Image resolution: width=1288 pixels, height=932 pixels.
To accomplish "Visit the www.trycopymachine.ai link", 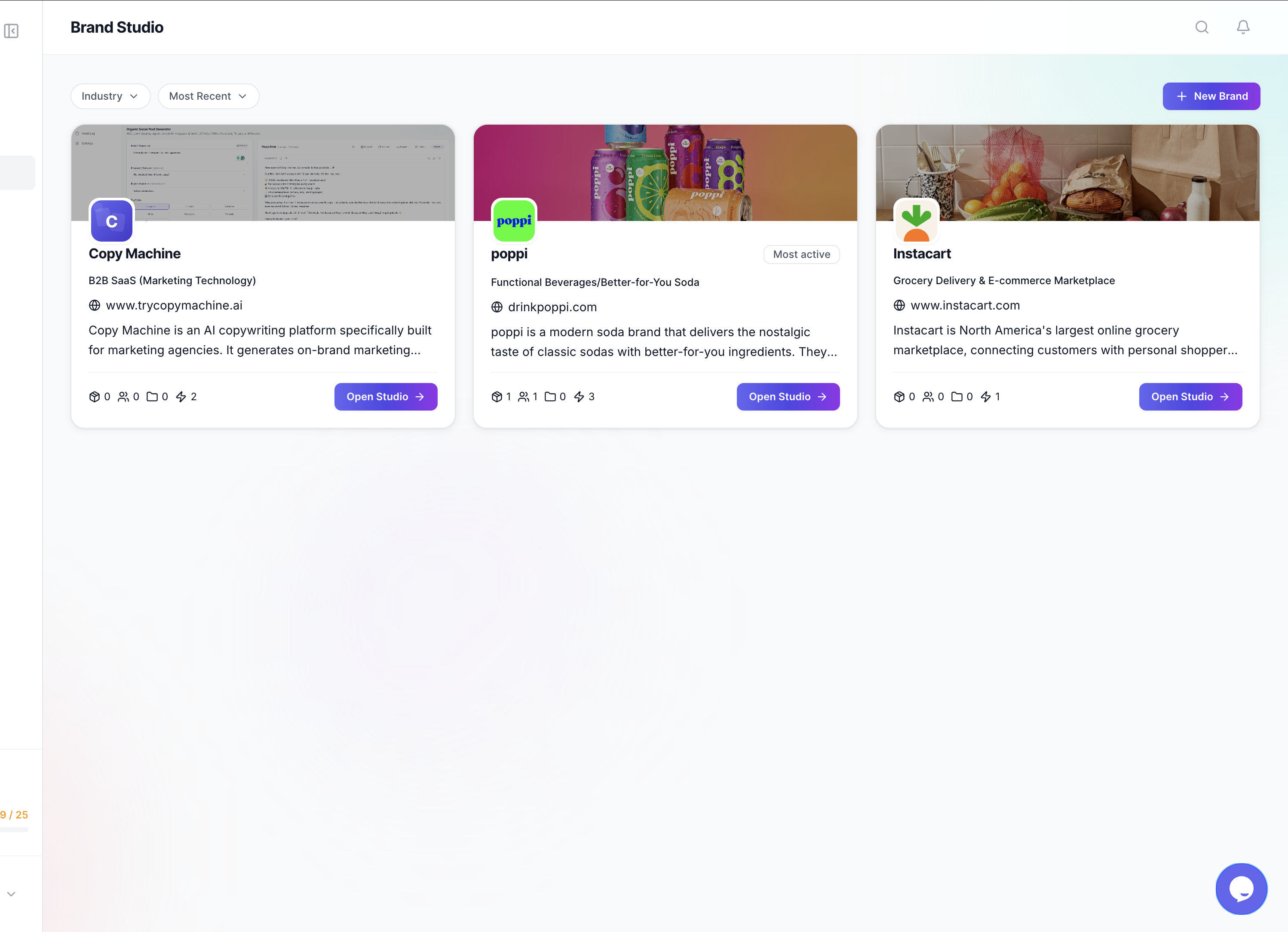I will coord(174,306).
